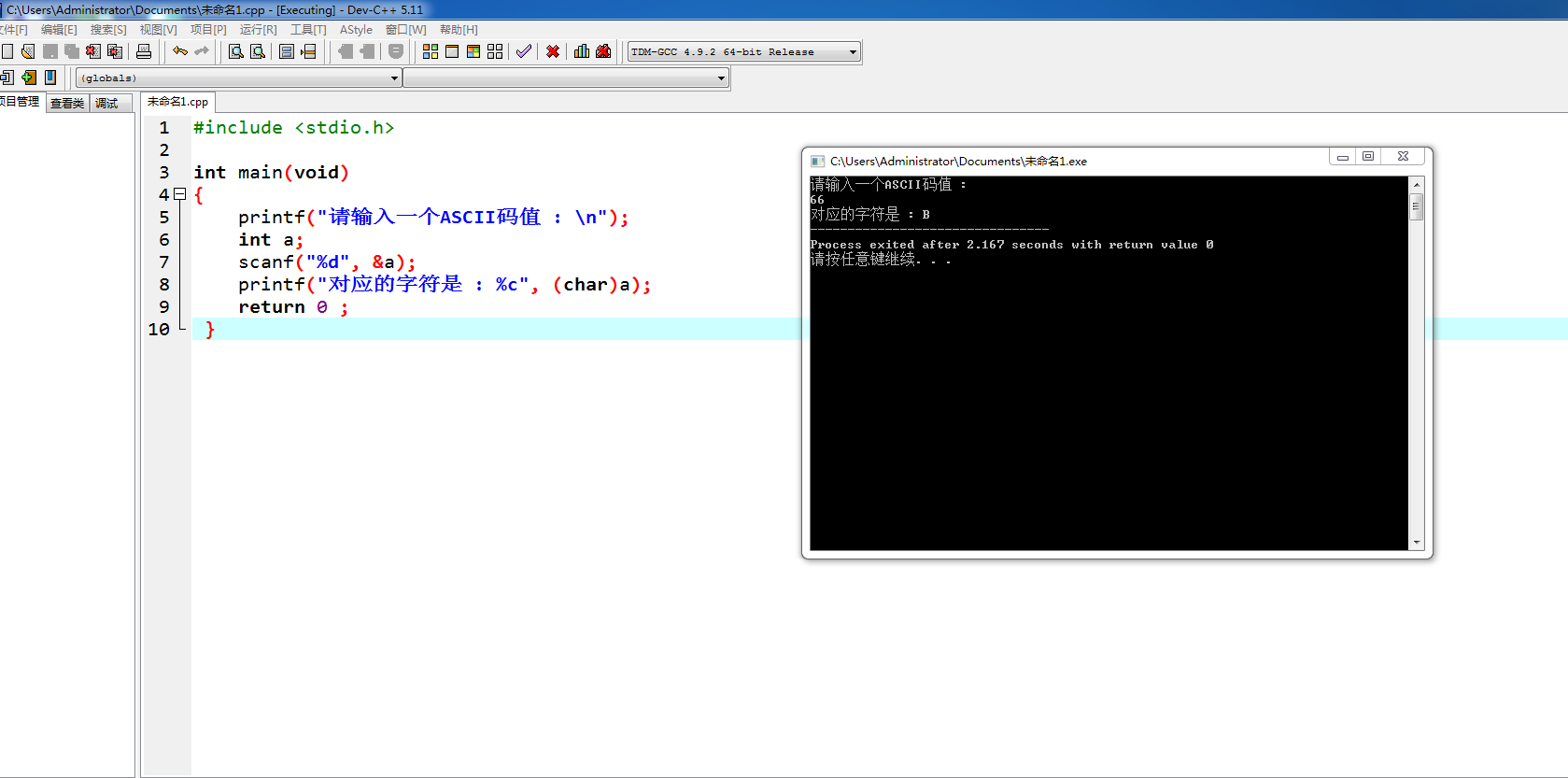Maximize the 未命名1.exe console window
This screenshot has height=778, width=1568.
coord(1368,157)
